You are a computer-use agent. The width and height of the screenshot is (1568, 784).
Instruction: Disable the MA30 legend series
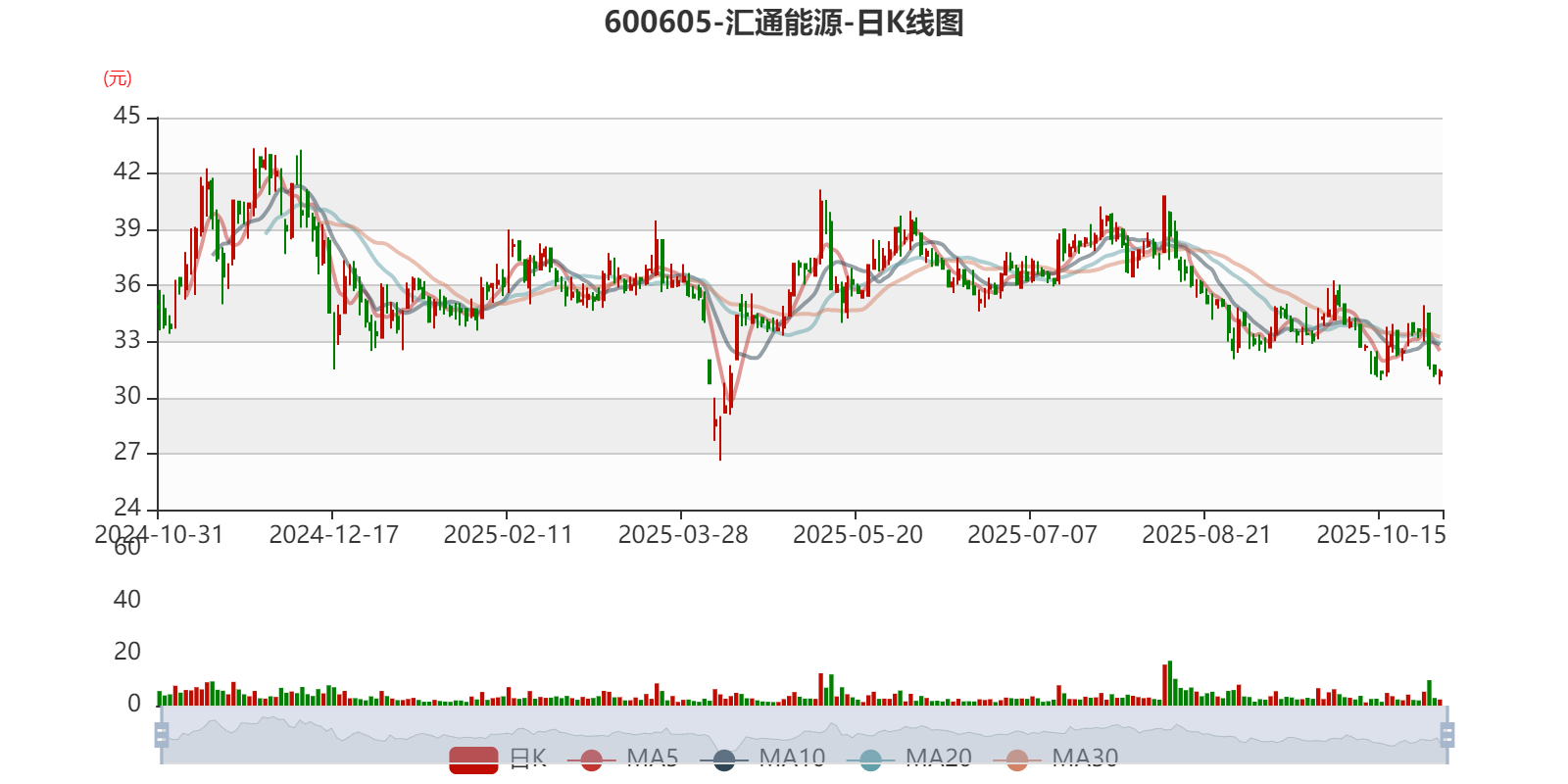coord(1055,759)
